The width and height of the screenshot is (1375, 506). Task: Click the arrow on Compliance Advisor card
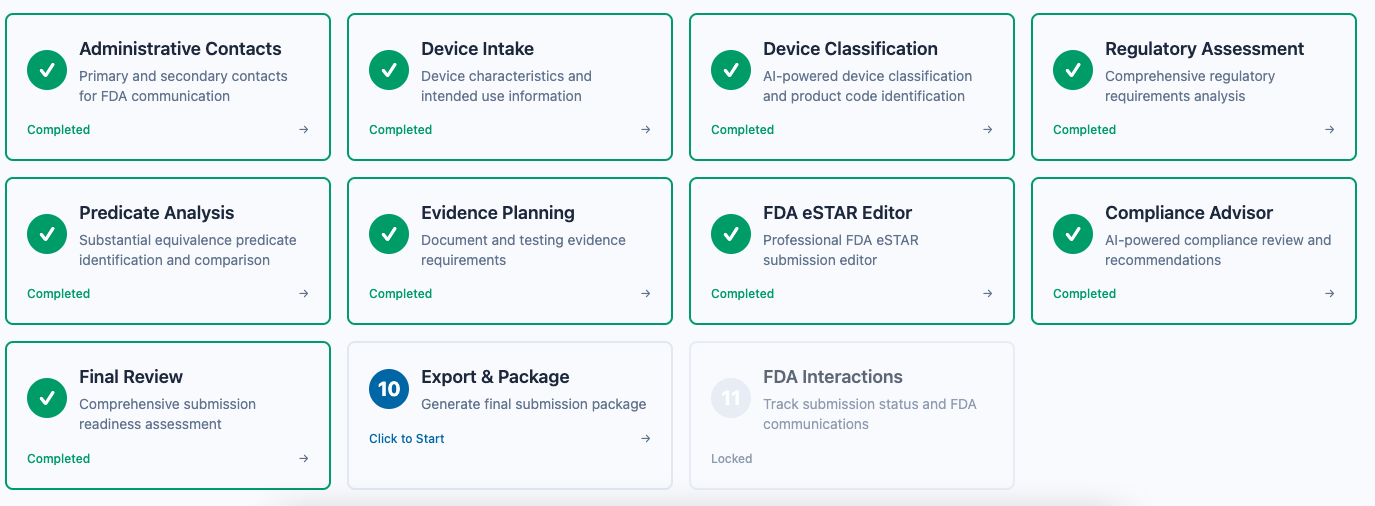[1330, 294]
